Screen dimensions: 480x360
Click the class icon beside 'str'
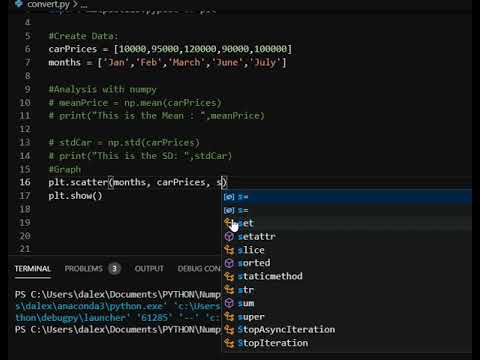[229, 290]
